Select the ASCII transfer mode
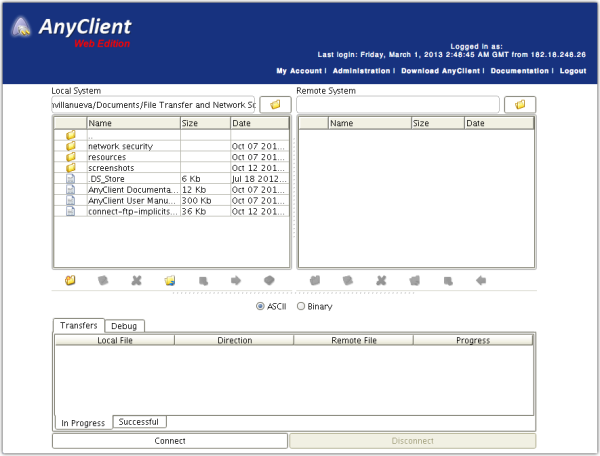 [x=262, y=306]
